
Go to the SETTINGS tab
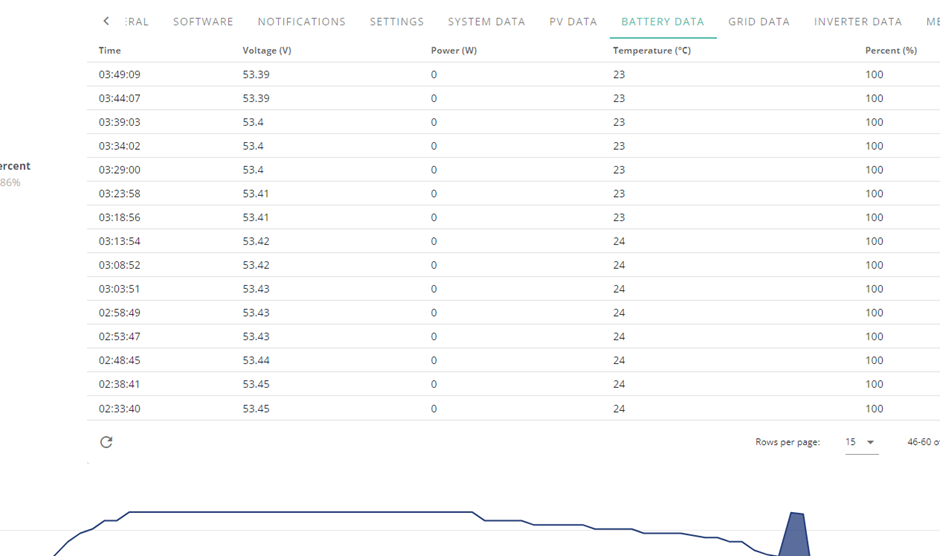pyautogui.click(x=397, y=22)
